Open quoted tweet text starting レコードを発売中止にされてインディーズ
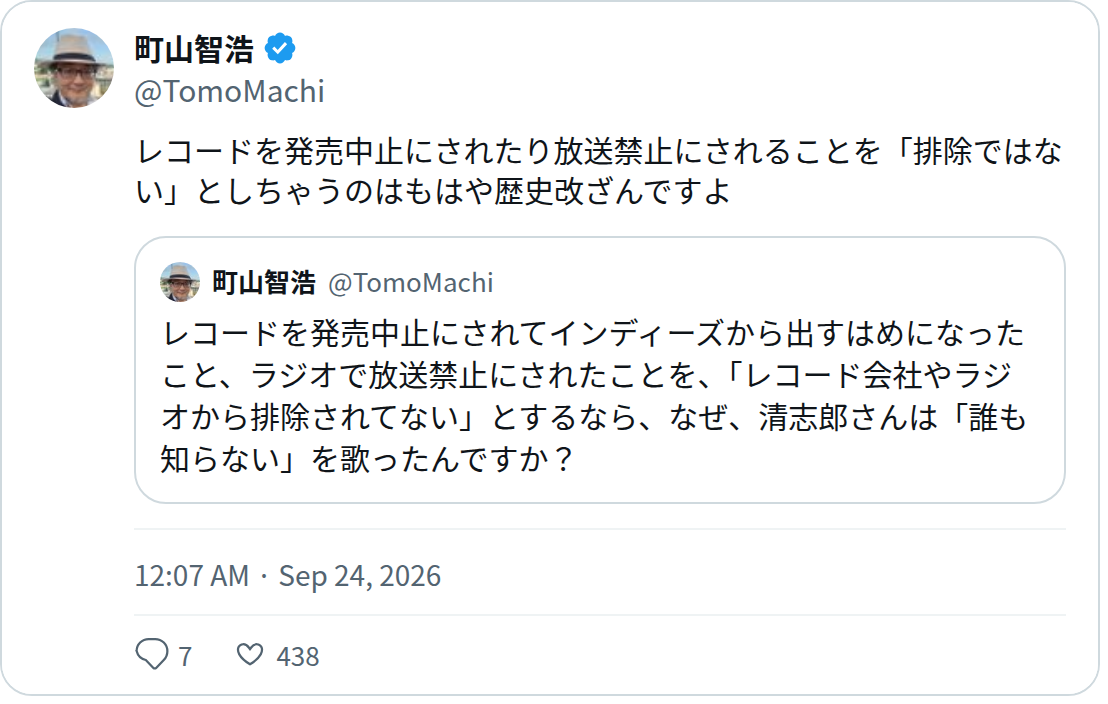This screenshot has height=704, width=1108. click(594, 397)
